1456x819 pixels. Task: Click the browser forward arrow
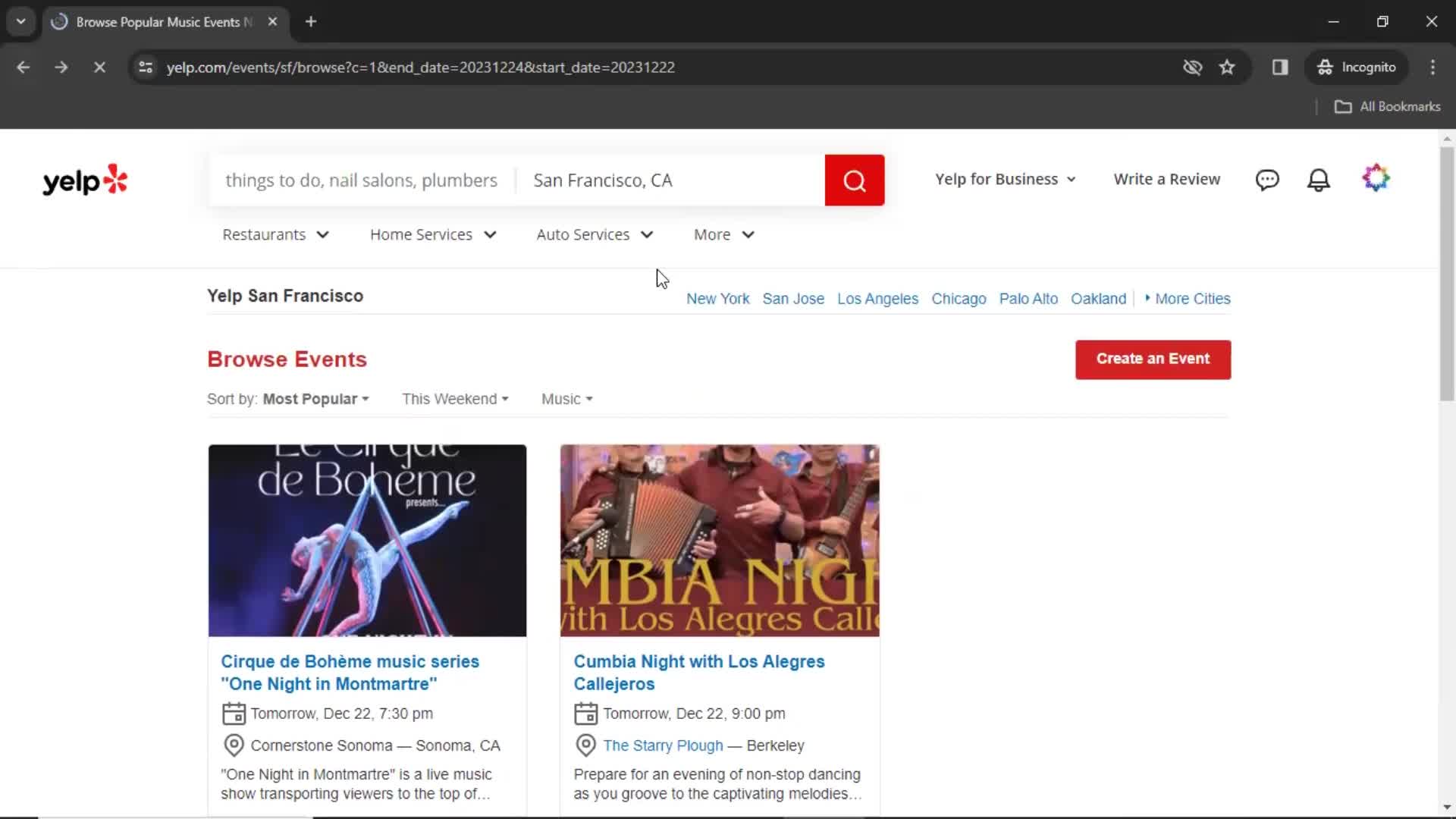click(61, 67)
